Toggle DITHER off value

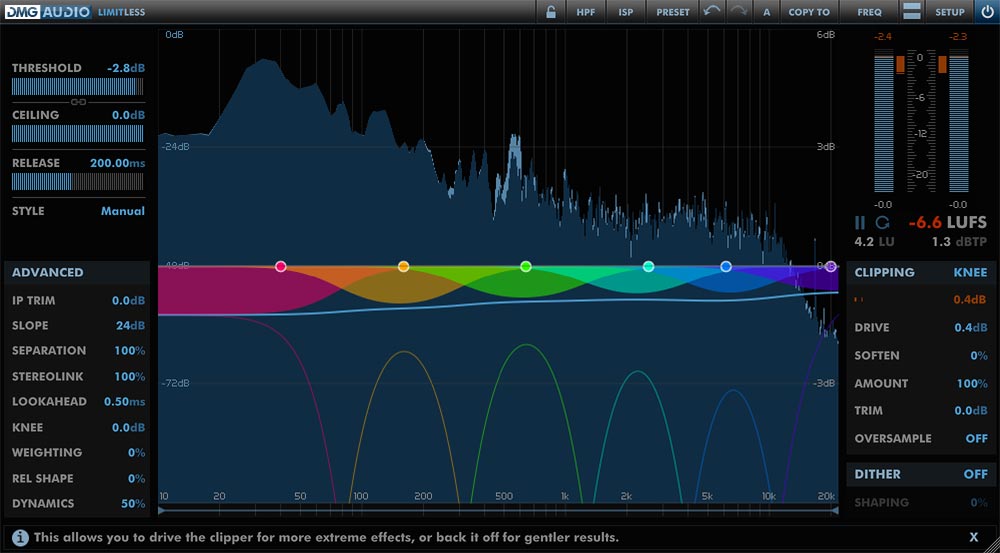tap(975, 474)
